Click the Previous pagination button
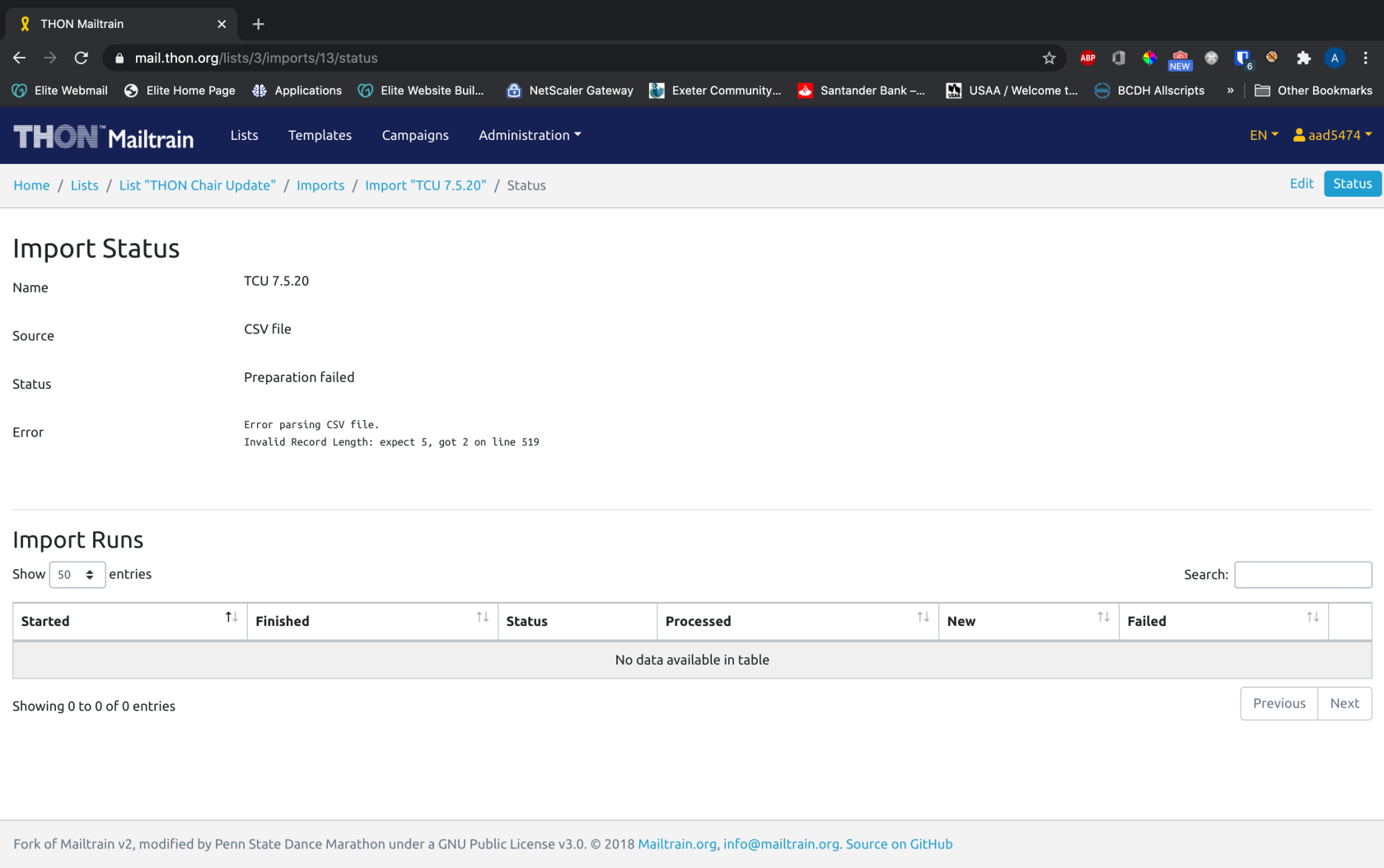Screen dimensions: 1384x868 coord(1279,703)
